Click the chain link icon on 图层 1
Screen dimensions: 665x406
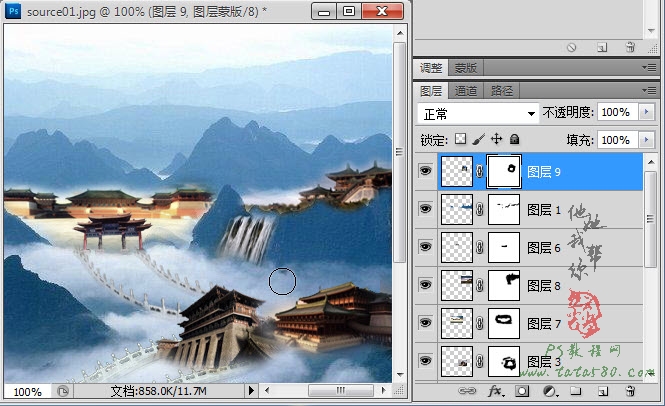(480, 209)
